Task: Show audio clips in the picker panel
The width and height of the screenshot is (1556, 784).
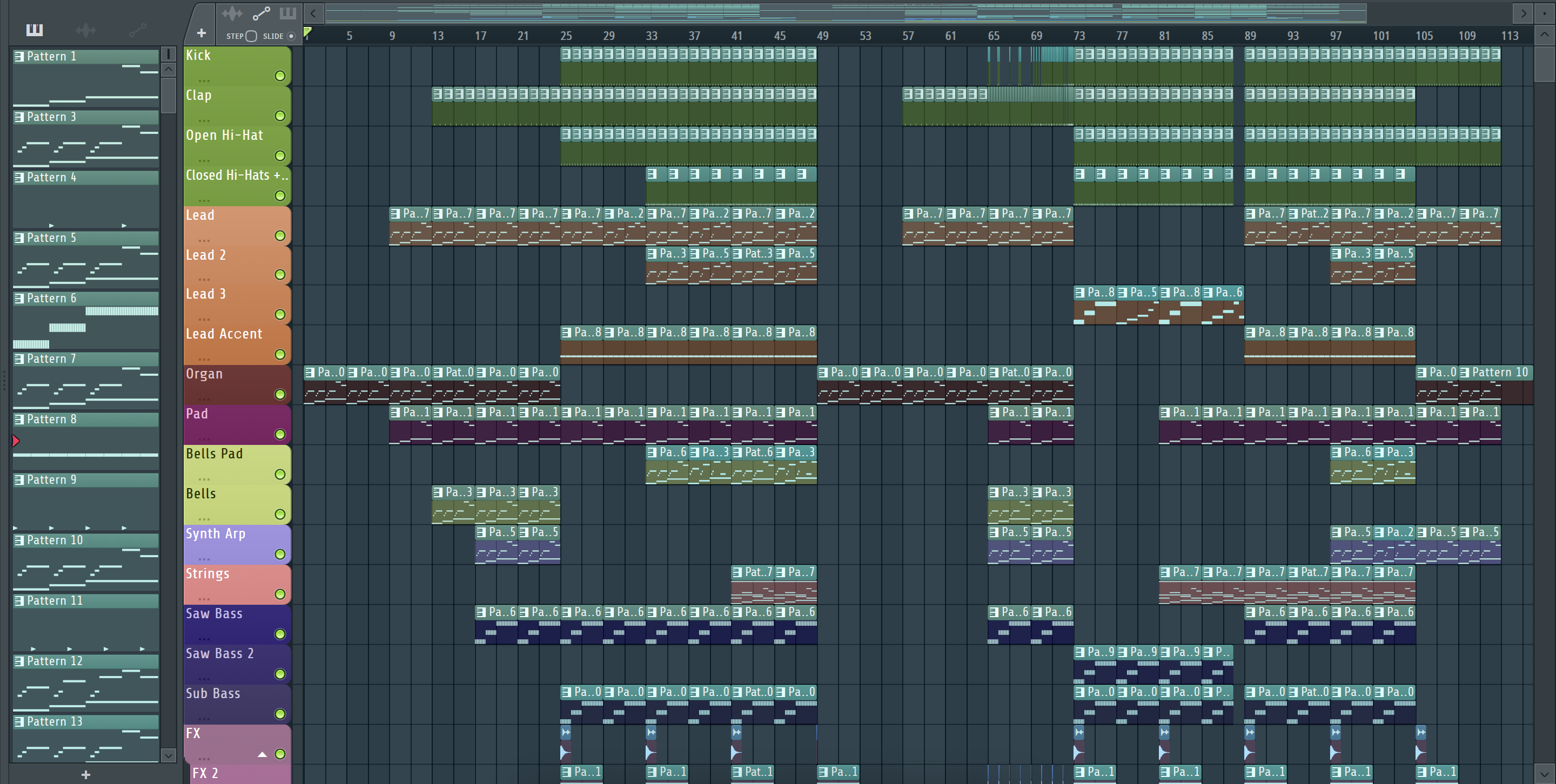Action: point(86,30)
